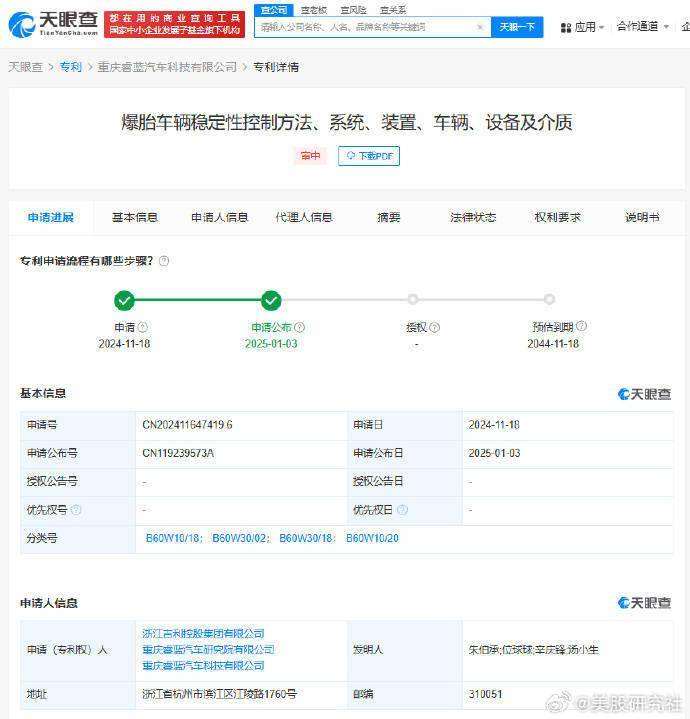Click the green check marker for 申请 step
The image size is (690, 719).
tap(124, 300)
